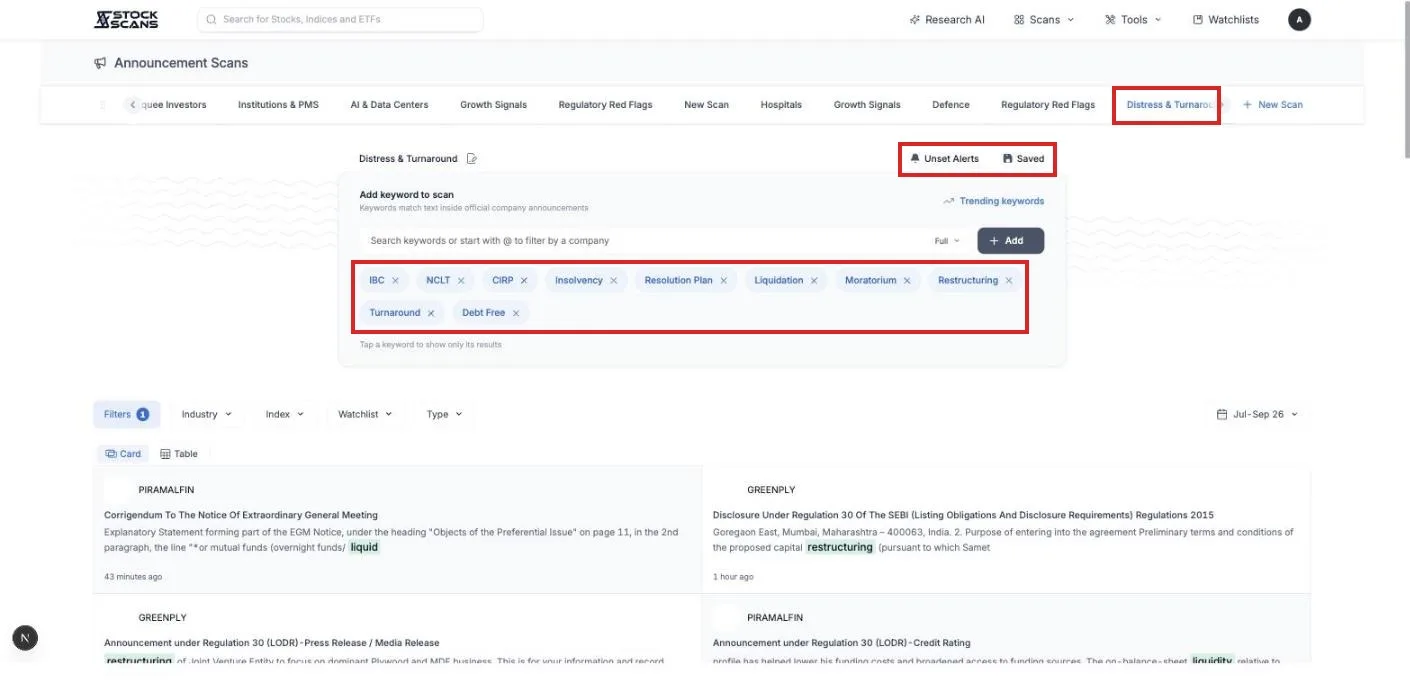Remove the Debt Free keyword chip
This screenshot has height=700, width=1410.
(x=516, y=313)
